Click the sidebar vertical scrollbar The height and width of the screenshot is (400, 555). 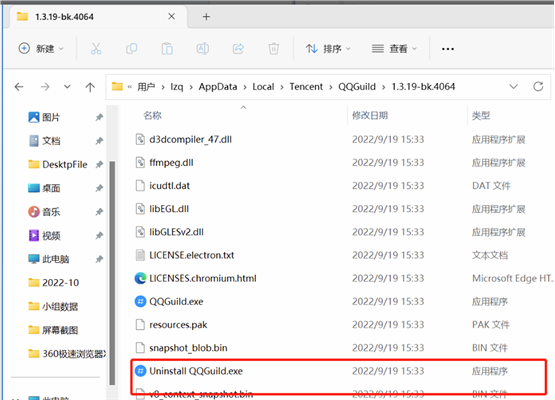pyautogui.click(x=112, y=273)
